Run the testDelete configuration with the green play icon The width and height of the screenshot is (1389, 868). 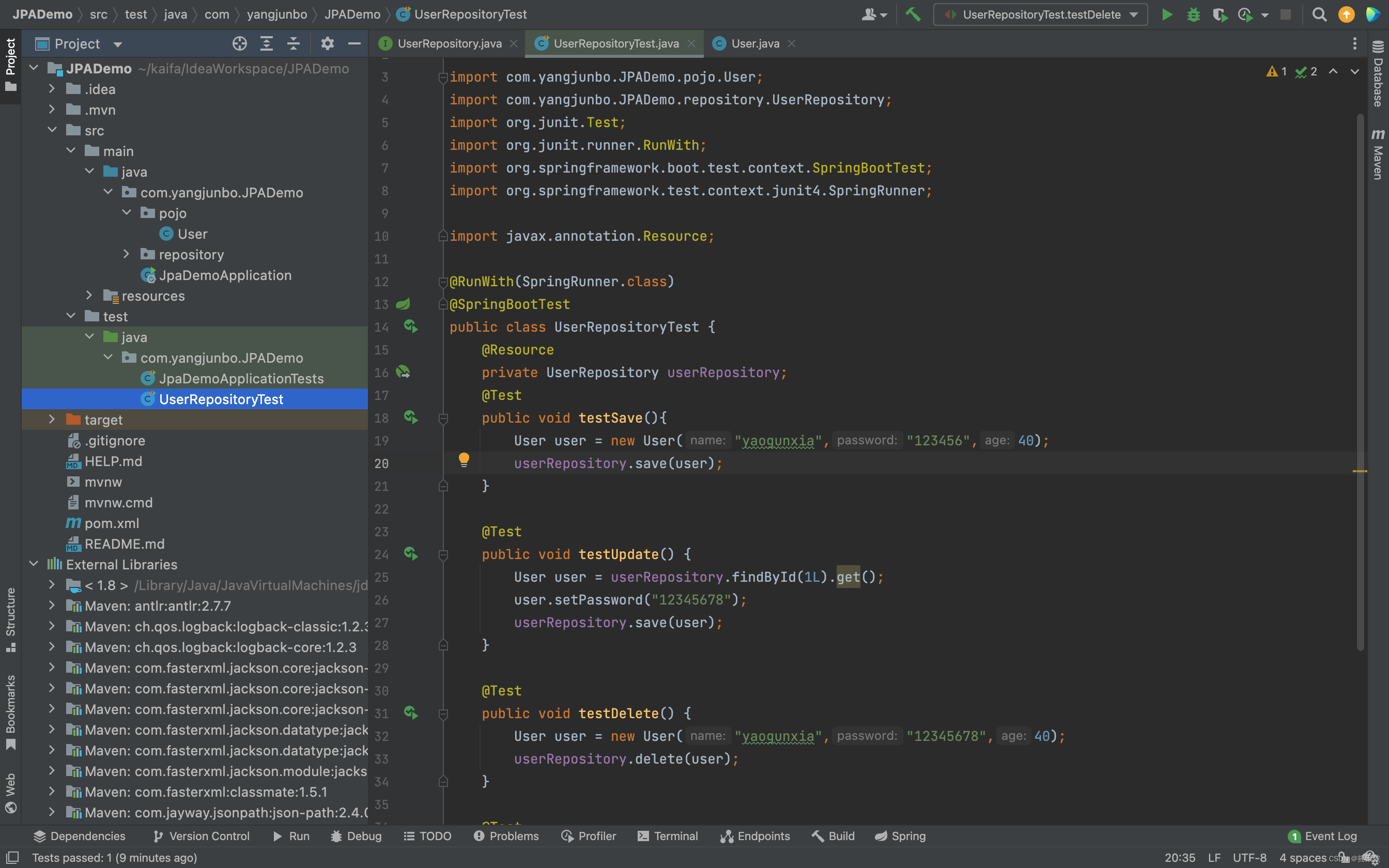click(x=1167, y=14)
